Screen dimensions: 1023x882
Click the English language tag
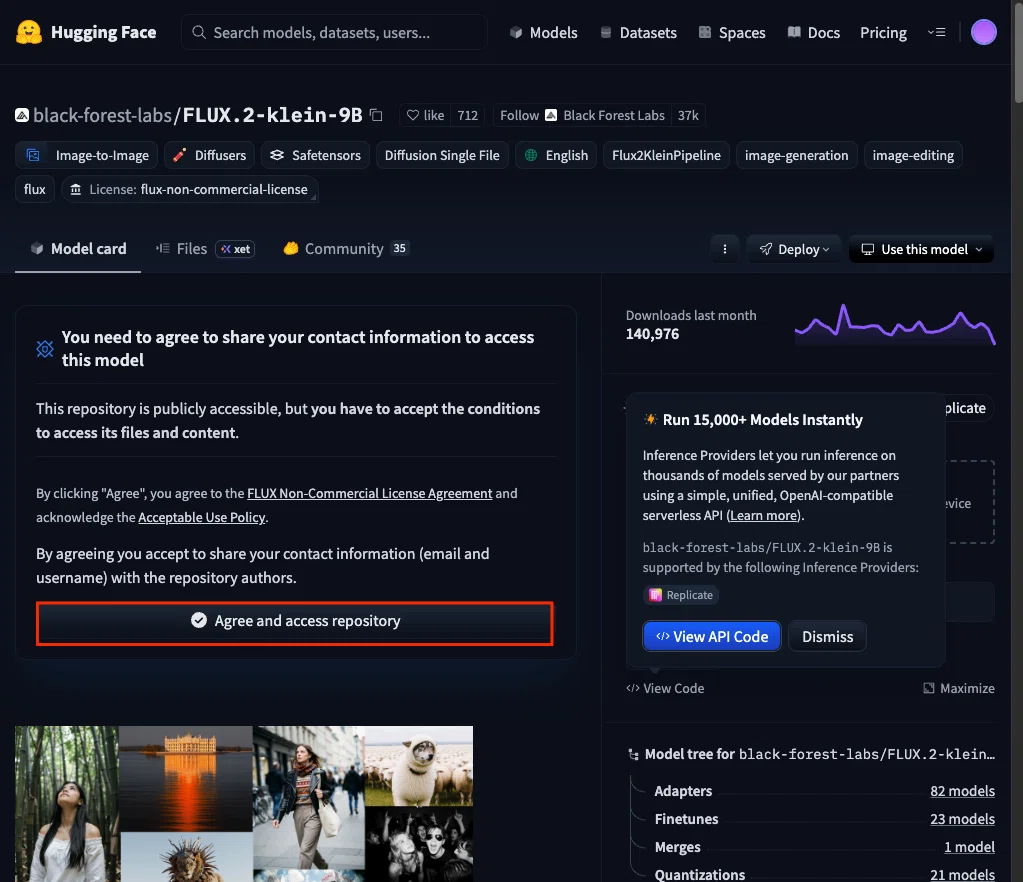(556, 155)
